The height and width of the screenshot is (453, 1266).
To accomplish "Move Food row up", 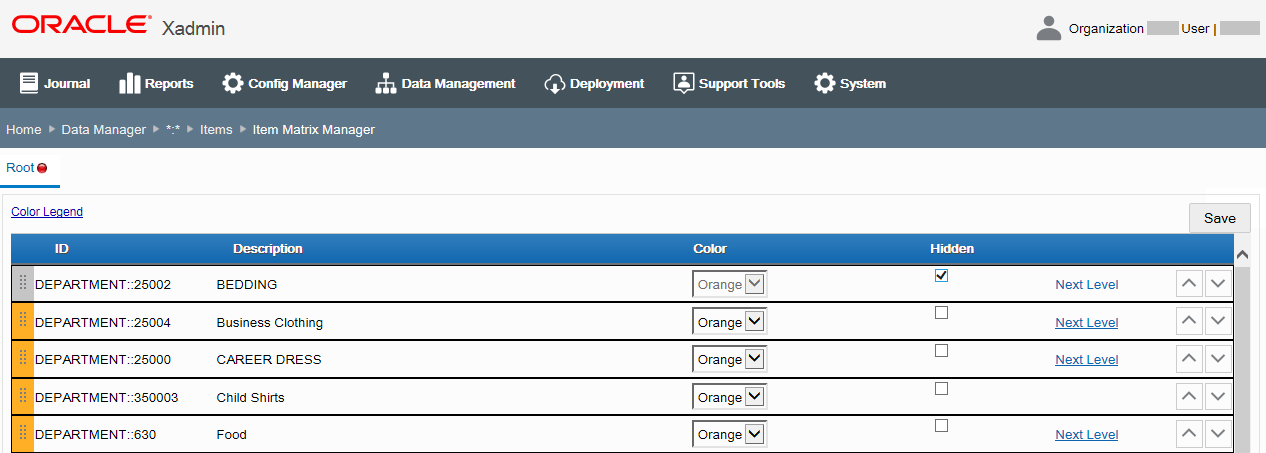I will [x=1189, y=434].
